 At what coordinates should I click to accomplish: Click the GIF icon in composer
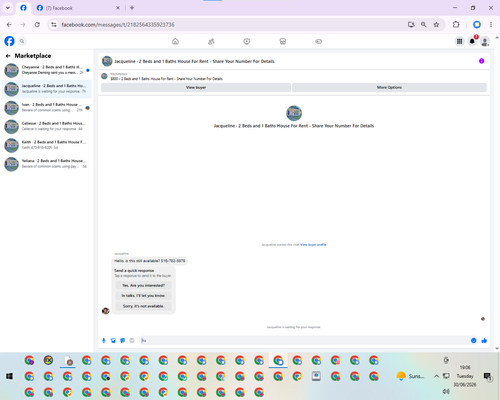tap(132, 340)
